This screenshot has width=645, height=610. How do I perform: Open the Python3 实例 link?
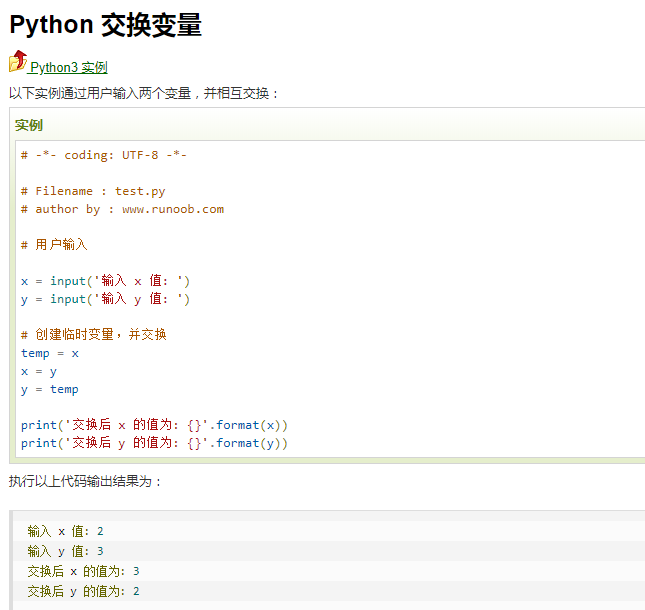tap(68, 68)
